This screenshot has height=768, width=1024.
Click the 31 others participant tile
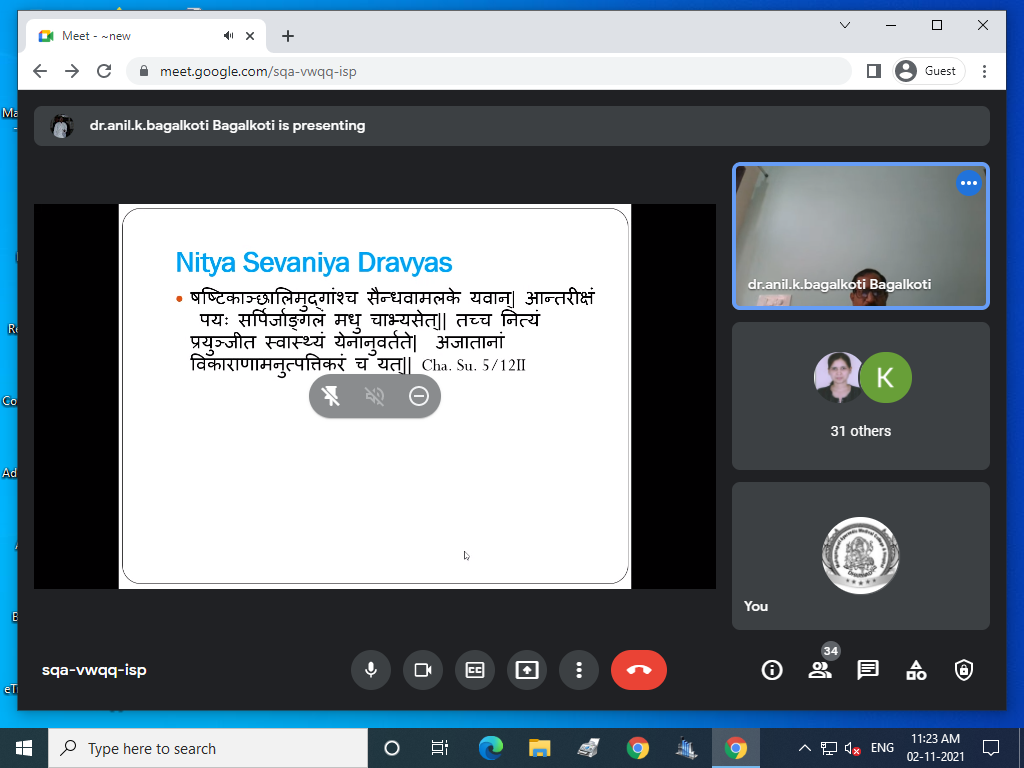tap(860, 396)
